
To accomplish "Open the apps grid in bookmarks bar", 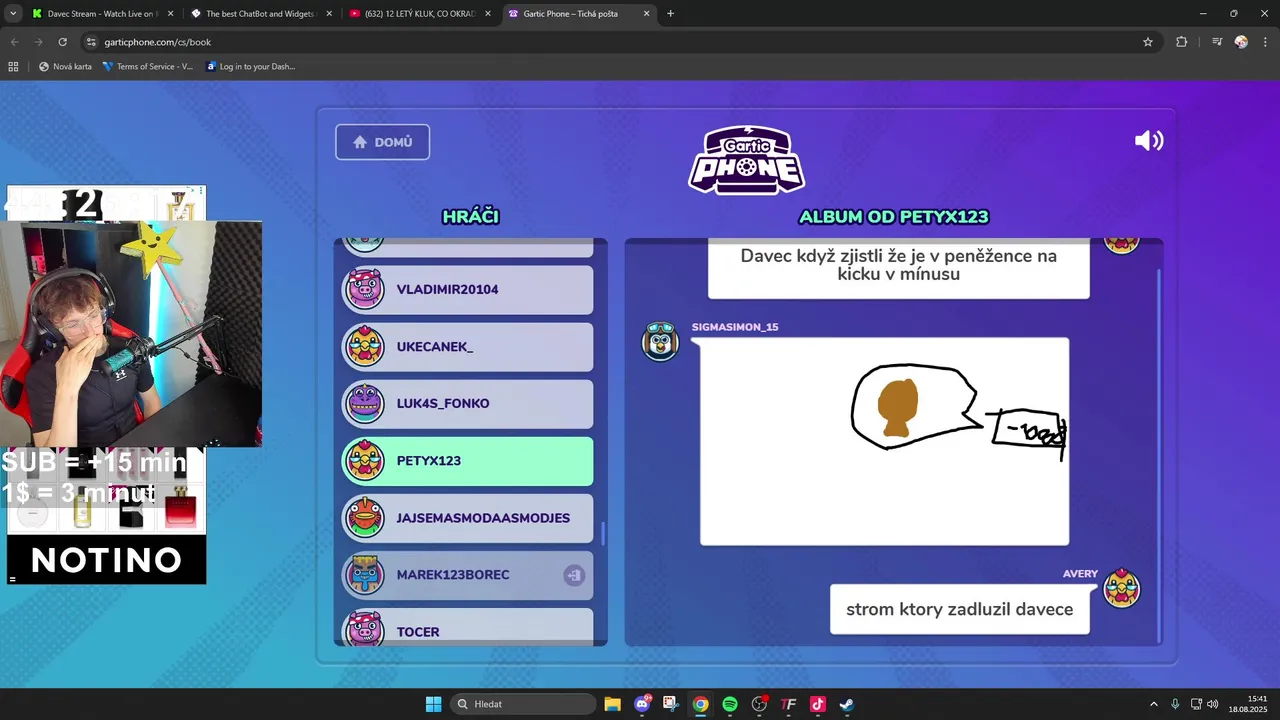I will point(13,67).
